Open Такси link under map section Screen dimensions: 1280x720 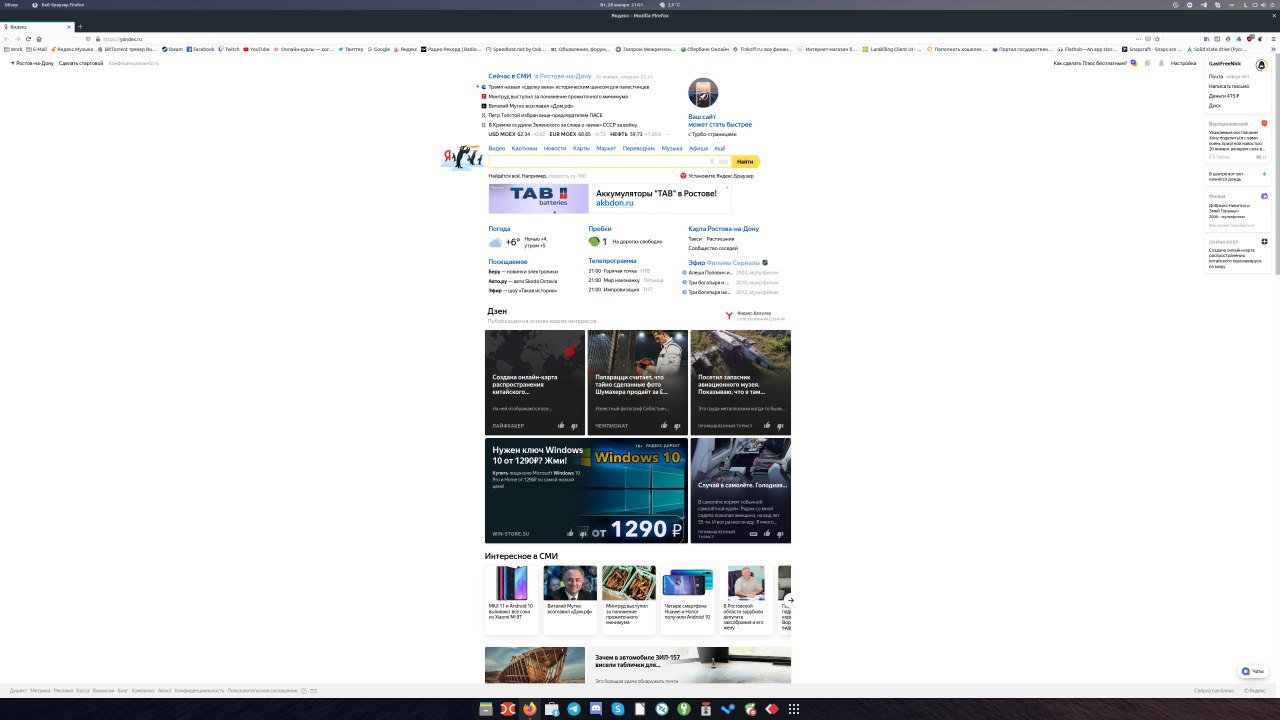[695, 239]
